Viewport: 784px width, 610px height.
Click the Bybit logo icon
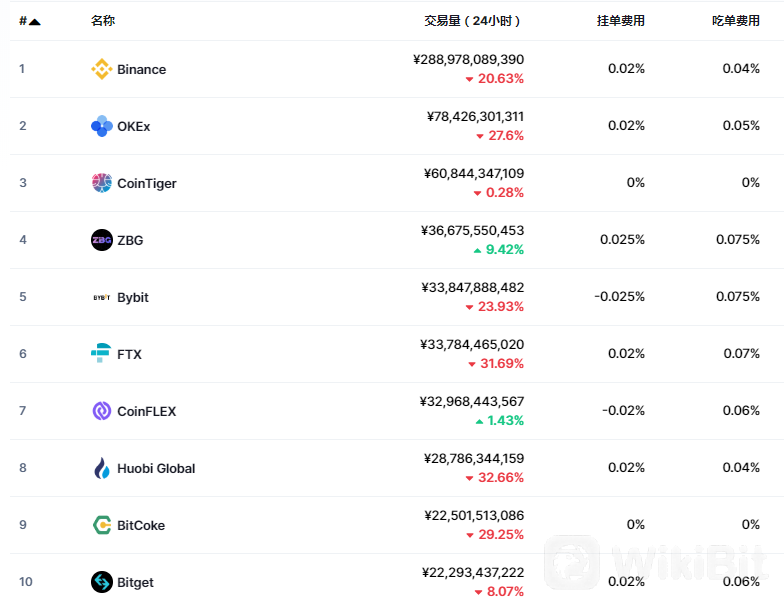click(102, 298)
